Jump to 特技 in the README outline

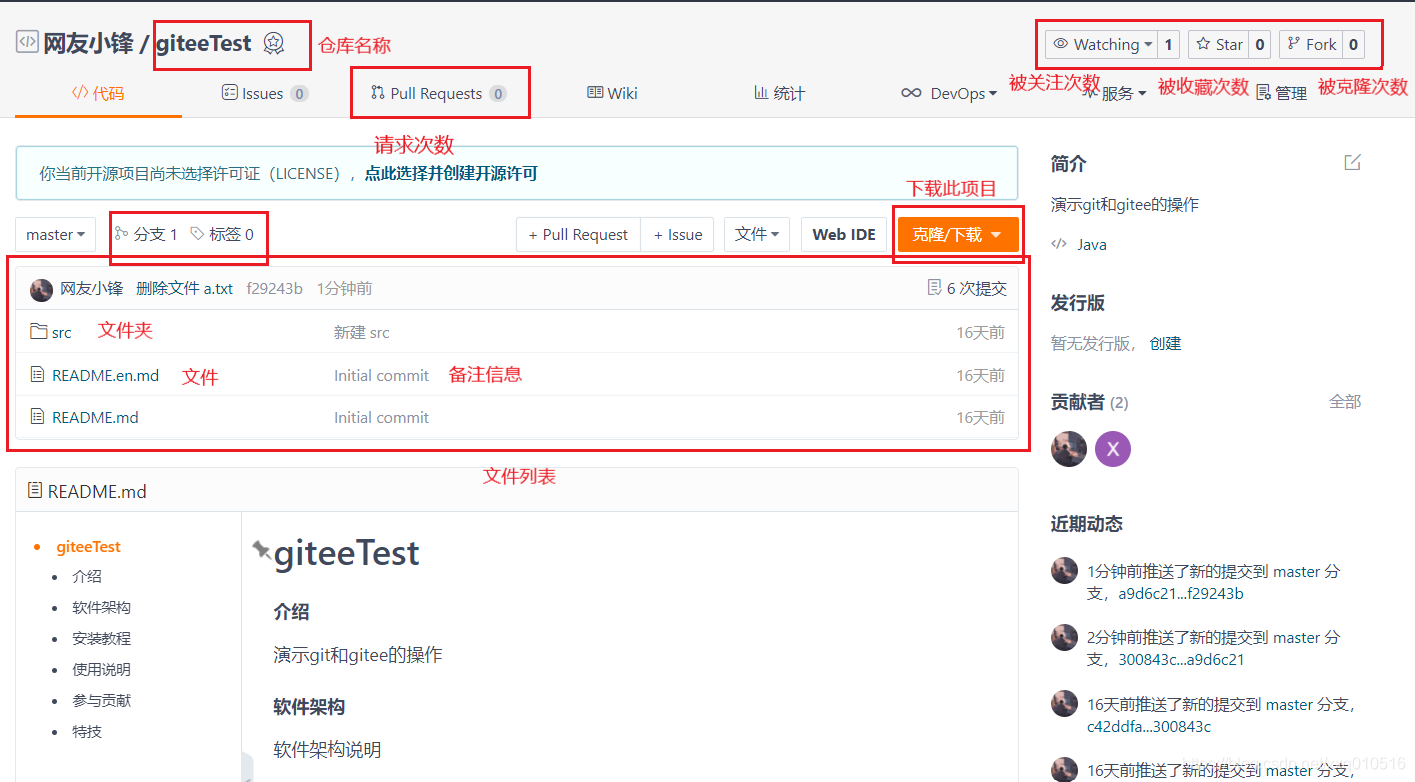click(87, 731)
